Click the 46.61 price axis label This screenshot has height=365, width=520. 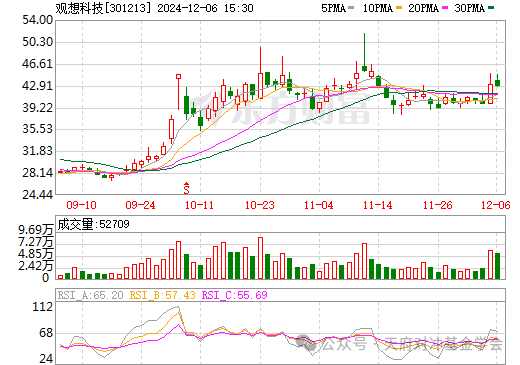(38, 64)
